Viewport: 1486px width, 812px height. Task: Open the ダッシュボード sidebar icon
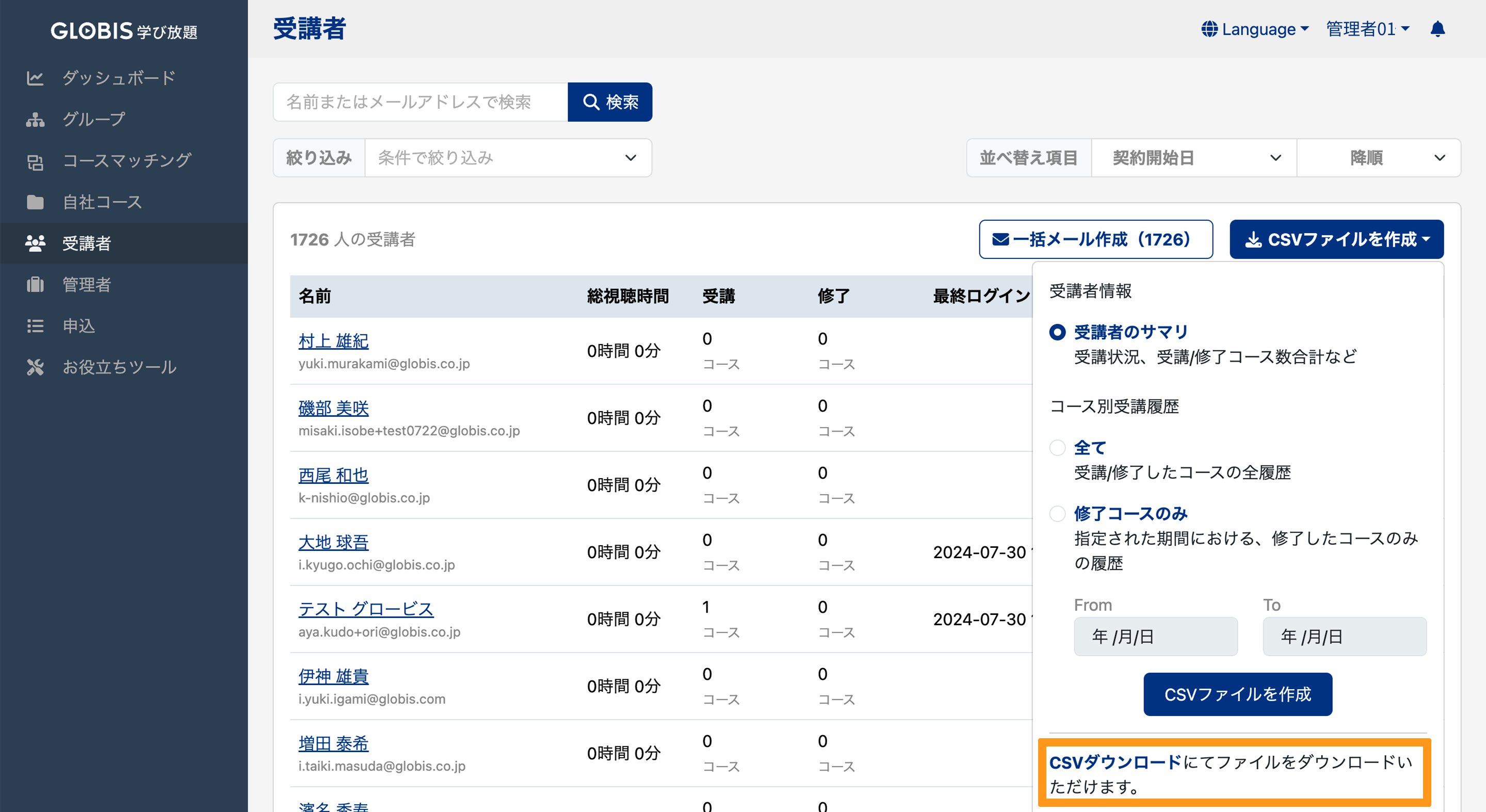(x=36, y=77)
